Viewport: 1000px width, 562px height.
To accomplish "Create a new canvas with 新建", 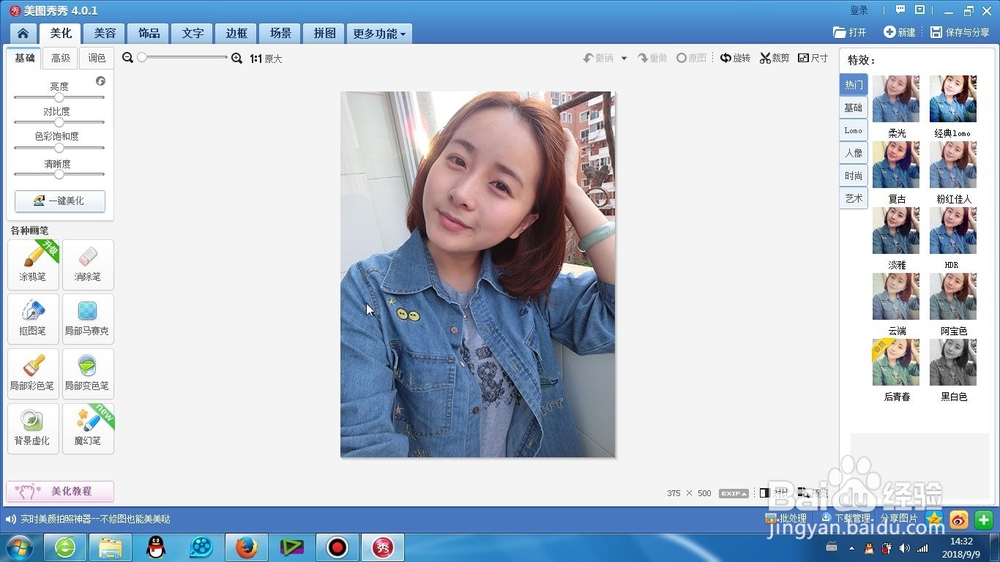I will tap(899, 32).
